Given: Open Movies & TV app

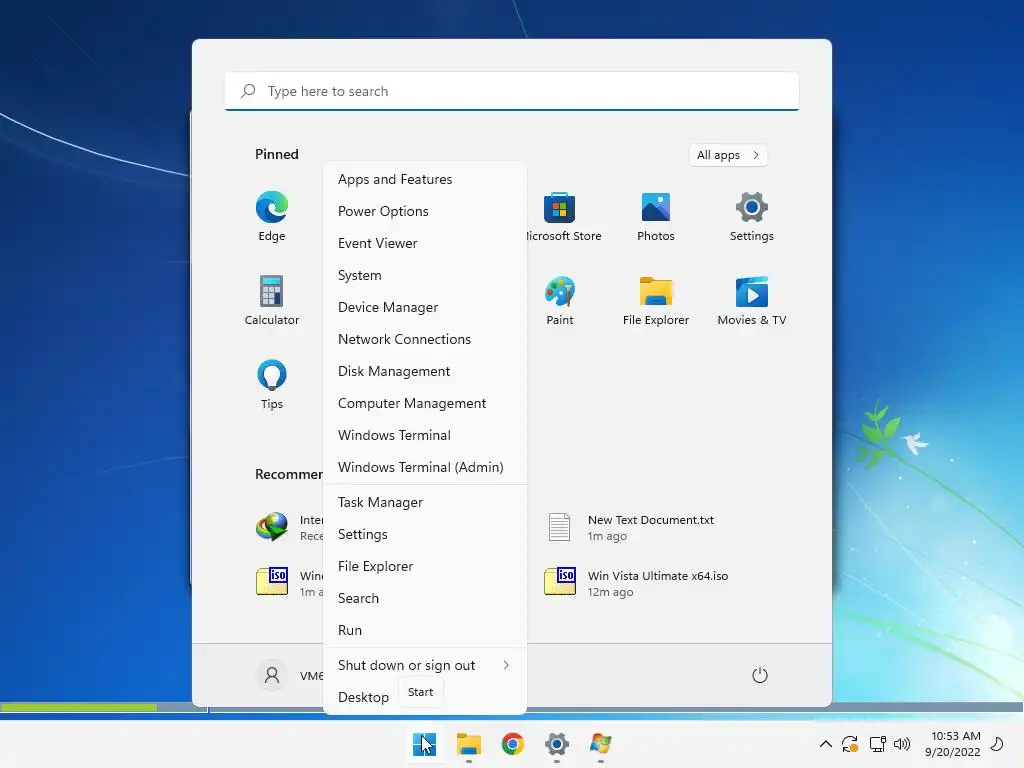Looking at the screenshot, I should click(752, 300).
